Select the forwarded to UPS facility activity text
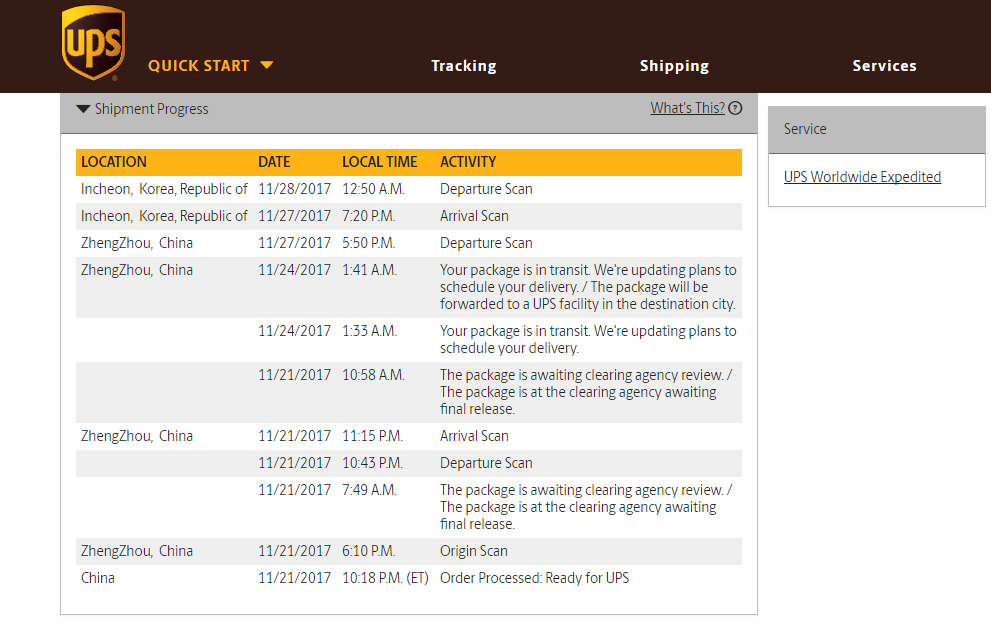Viewport: 991px width, 628px height. tap(588, 287)
